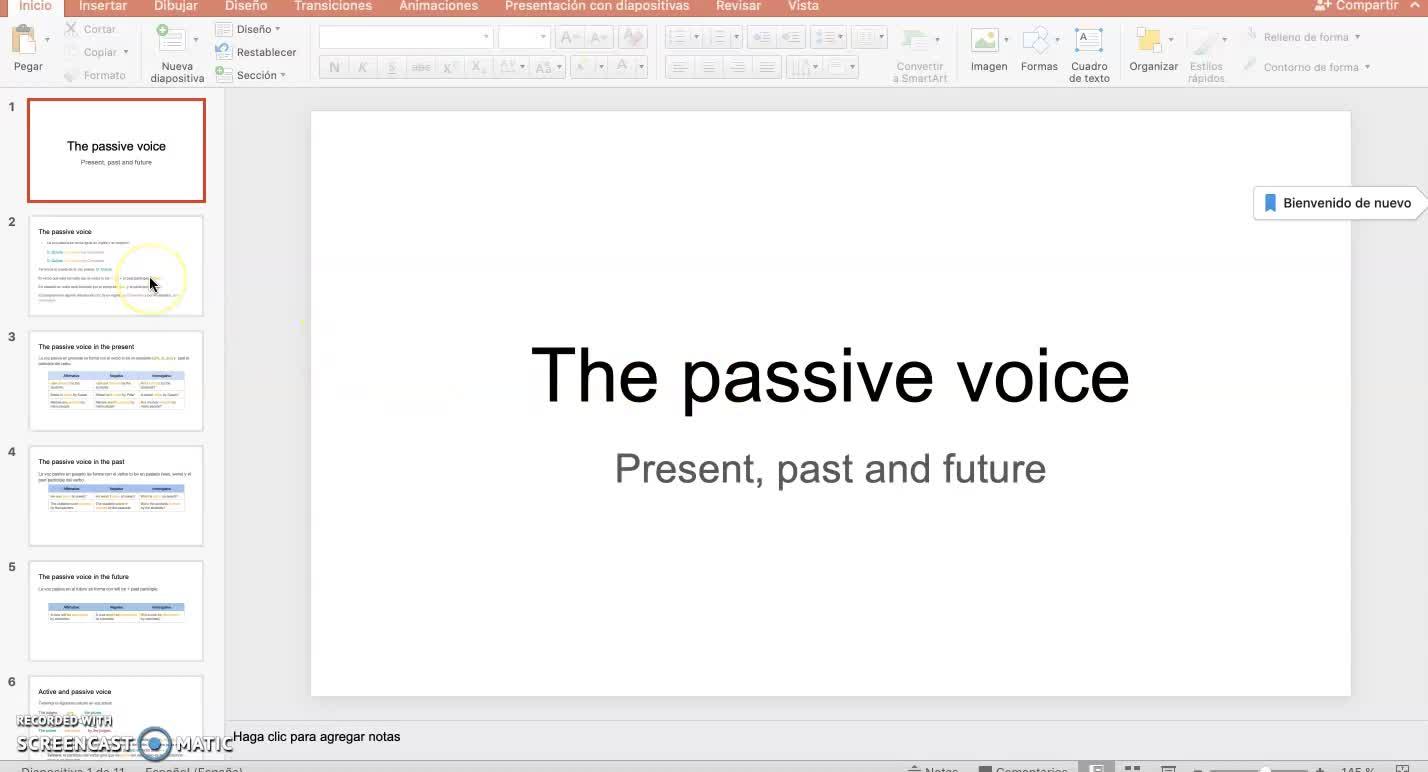Click the Compartir share button
The image size is (1428, 772).
[1355, 6]
